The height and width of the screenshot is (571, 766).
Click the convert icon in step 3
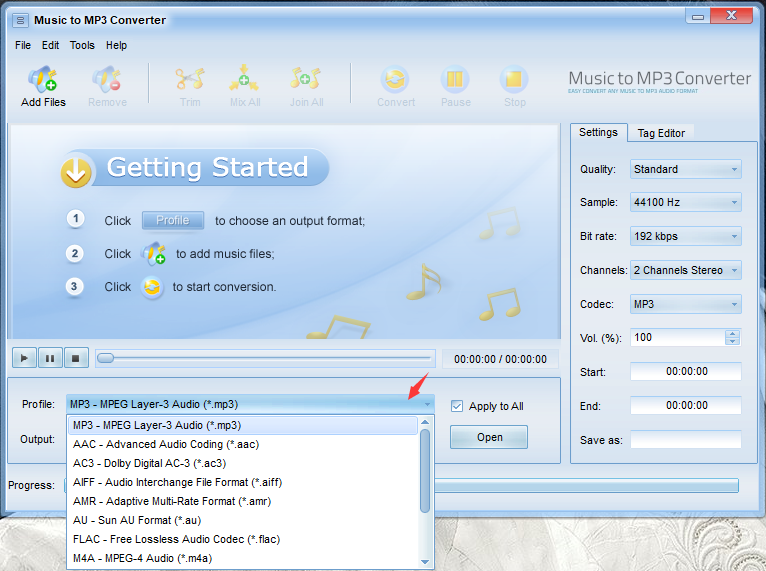[x=152, y=287]
